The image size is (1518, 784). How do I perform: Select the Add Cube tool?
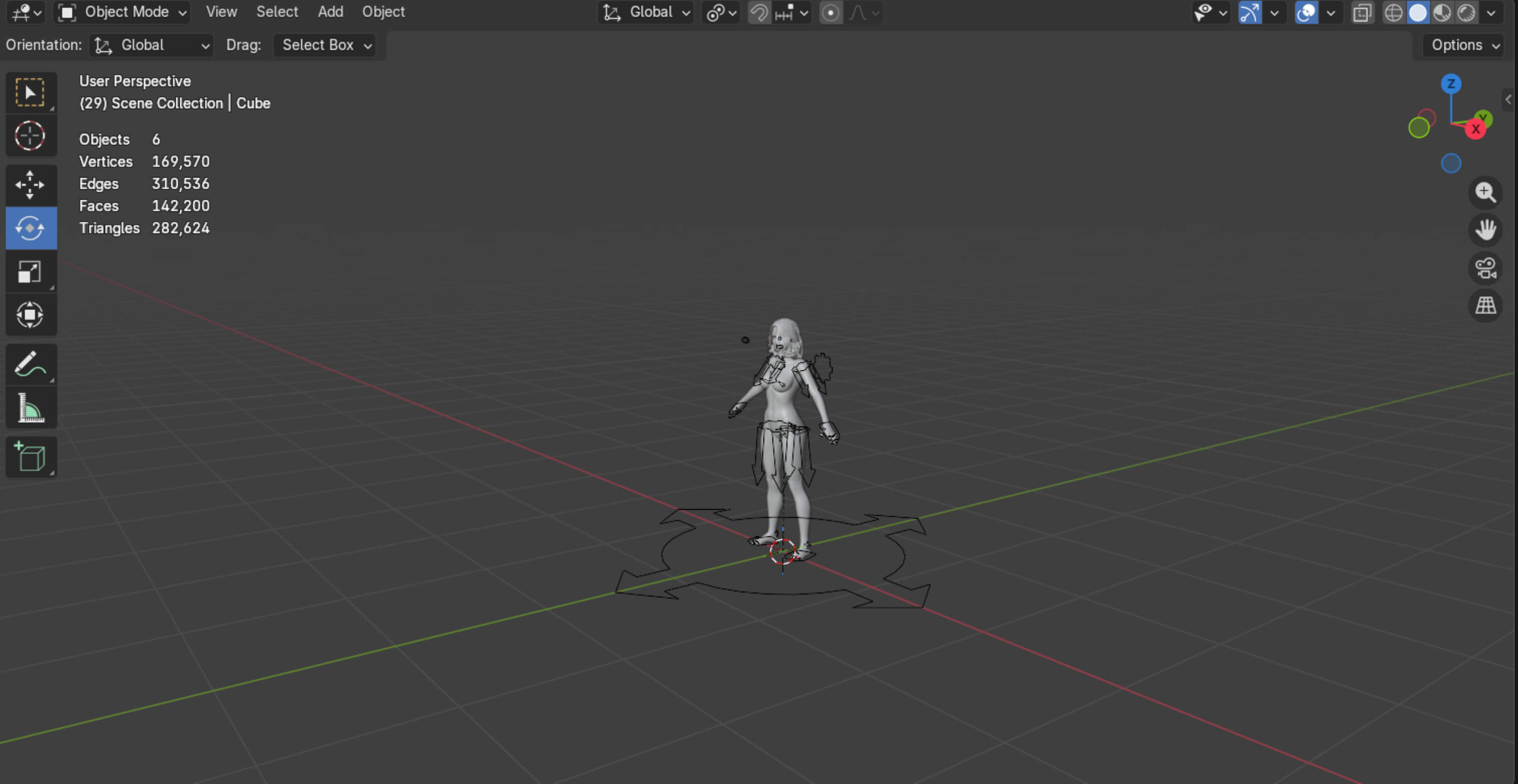point(30,457)
